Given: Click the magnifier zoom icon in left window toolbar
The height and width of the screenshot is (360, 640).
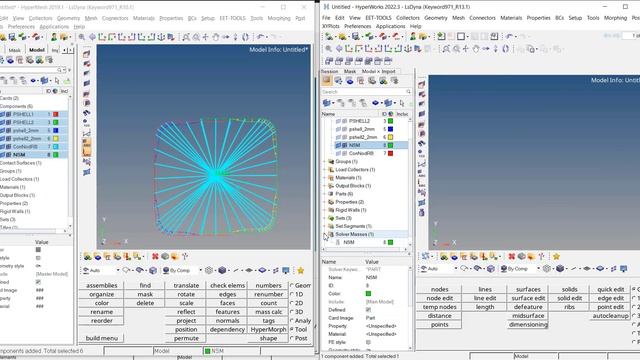Looking at the screenshot, I should 82,37.
